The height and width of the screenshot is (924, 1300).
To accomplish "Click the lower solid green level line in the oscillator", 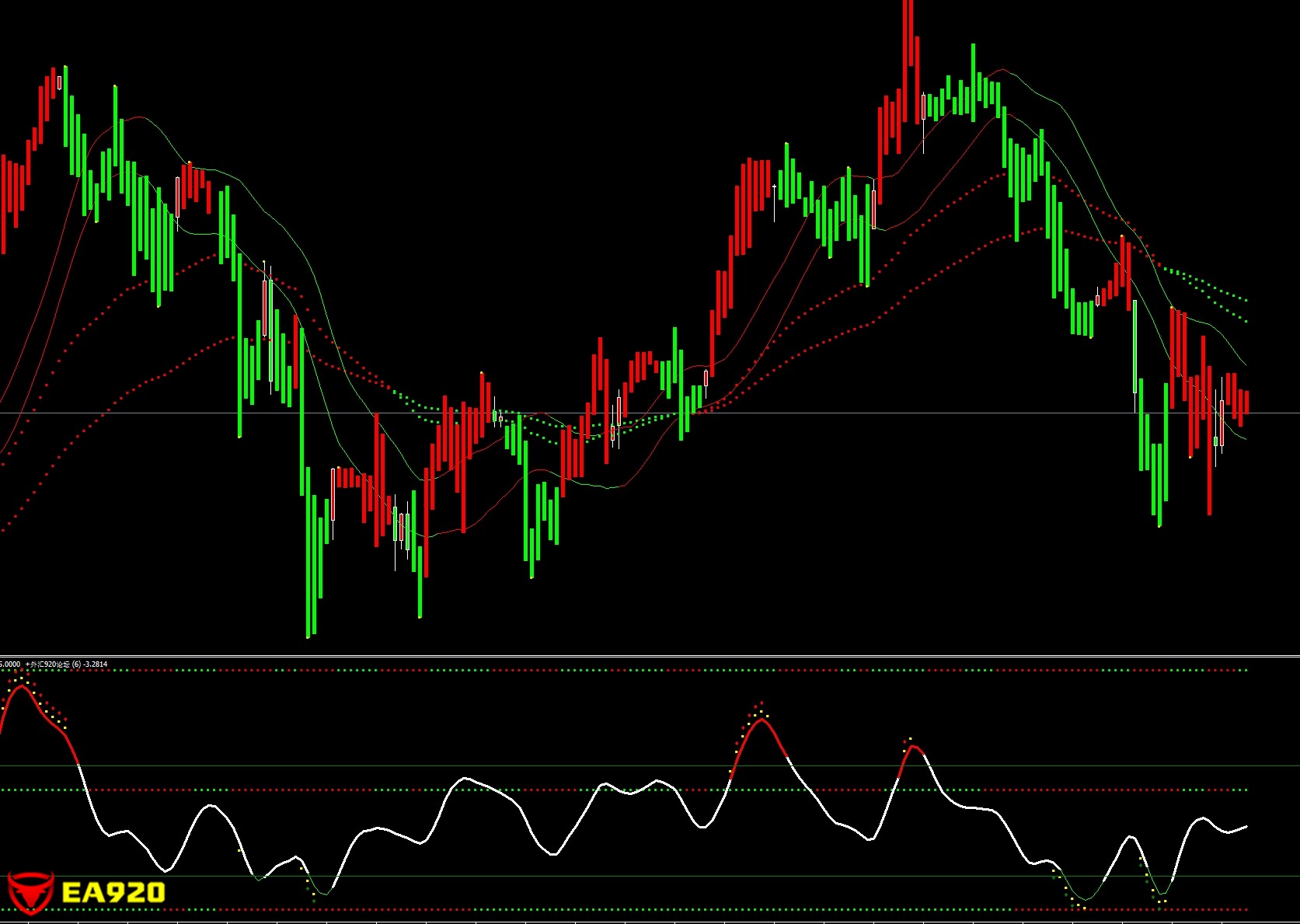I will (x=622, y=877).
